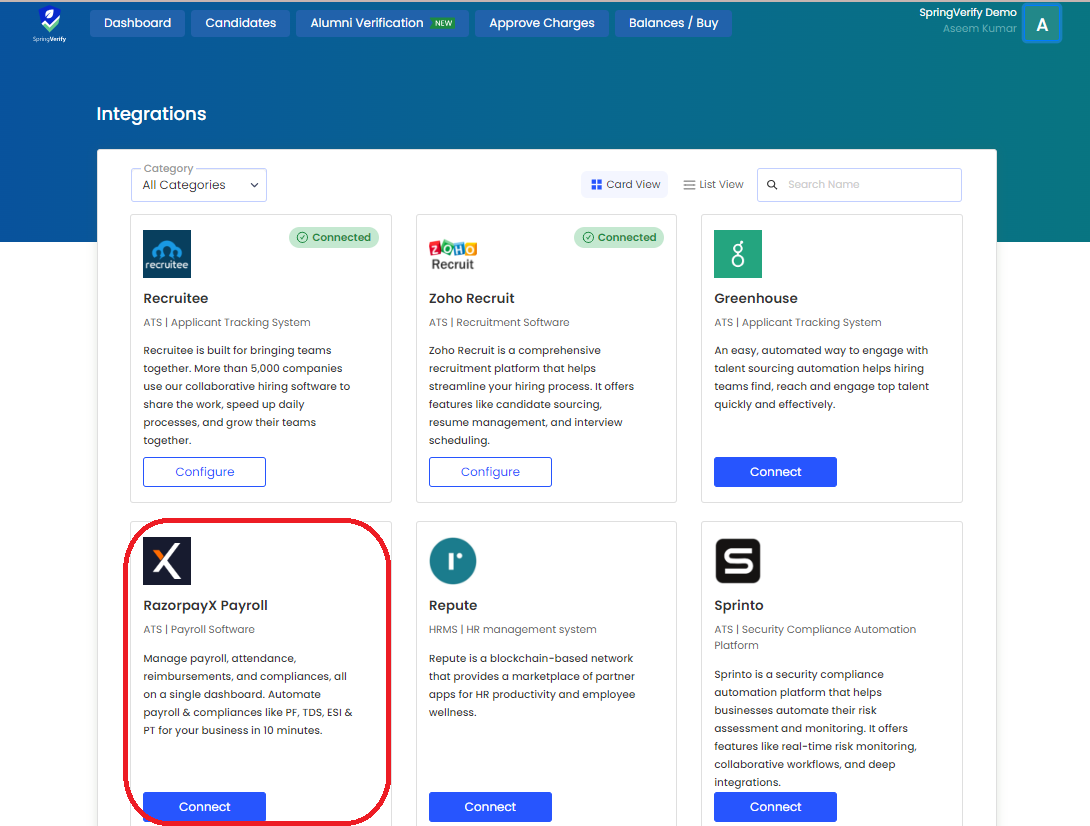Focus the Search Name field
Viewport: 1090px width, 826px height.
click(868, 185)
